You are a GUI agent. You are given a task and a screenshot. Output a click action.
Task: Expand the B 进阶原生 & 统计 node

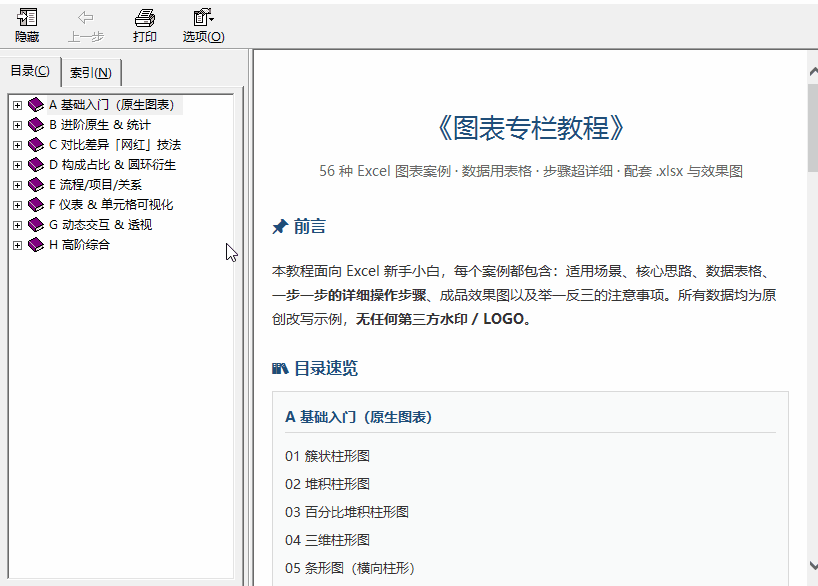click(17, 125)
